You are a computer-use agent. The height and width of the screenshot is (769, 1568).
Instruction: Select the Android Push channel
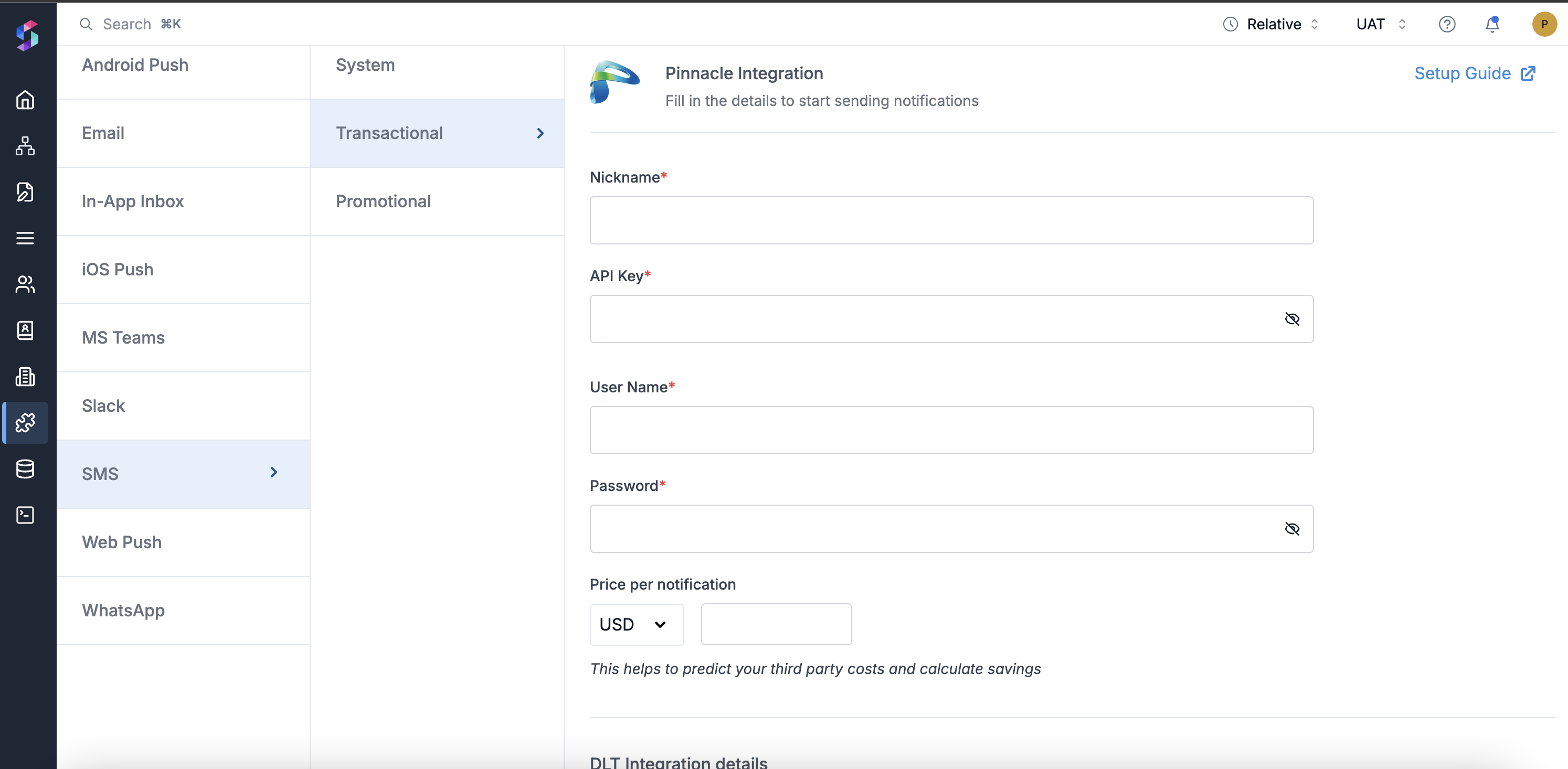183,65
